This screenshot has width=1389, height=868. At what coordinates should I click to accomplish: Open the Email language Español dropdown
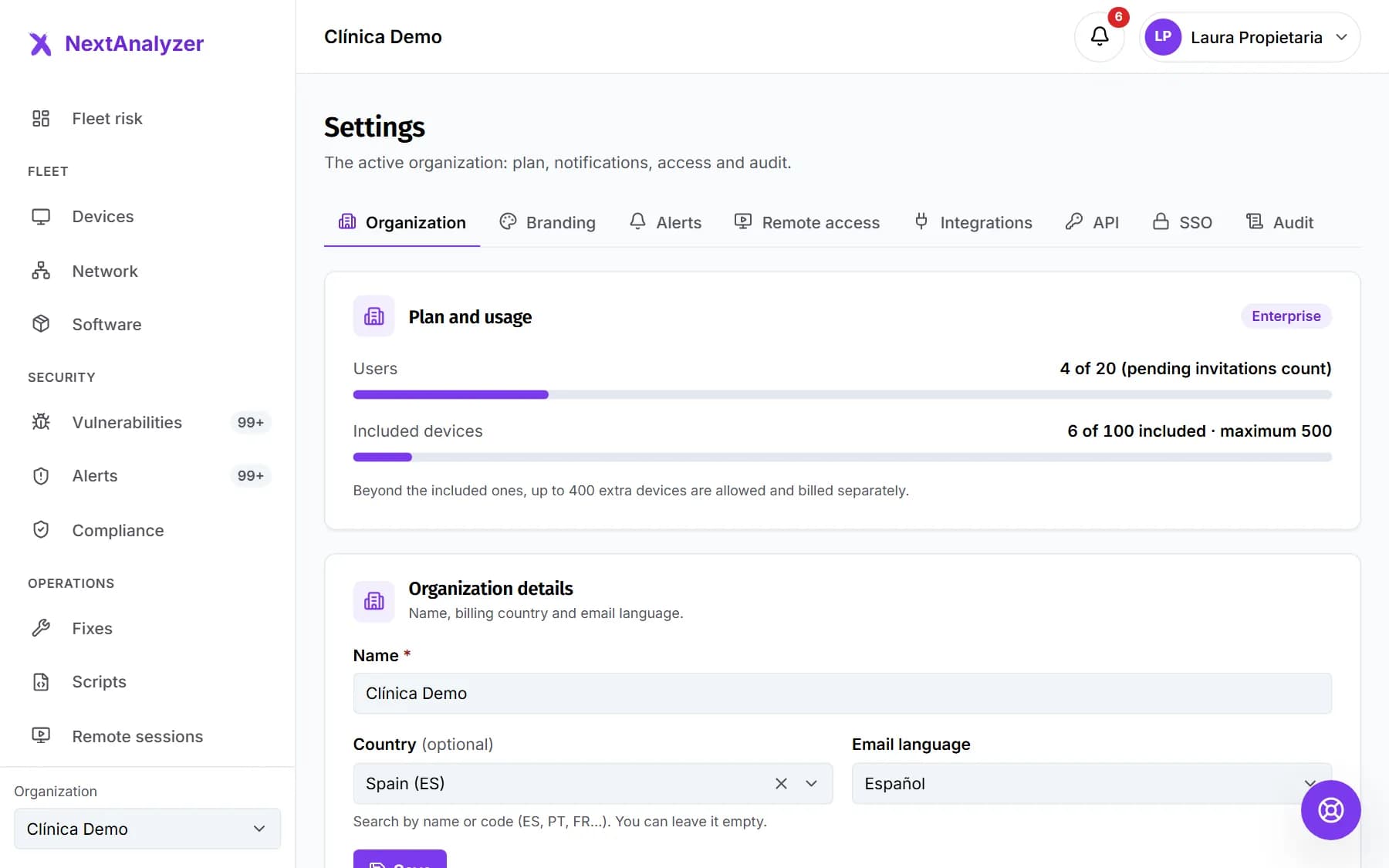tap(1092, 784)
